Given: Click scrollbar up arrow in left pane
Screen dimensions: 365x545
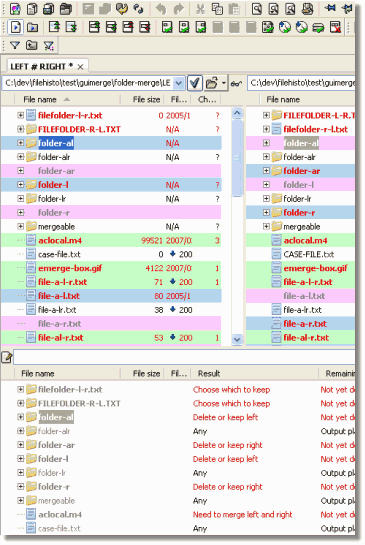Looking at the screenshot, I should point(237,113).
